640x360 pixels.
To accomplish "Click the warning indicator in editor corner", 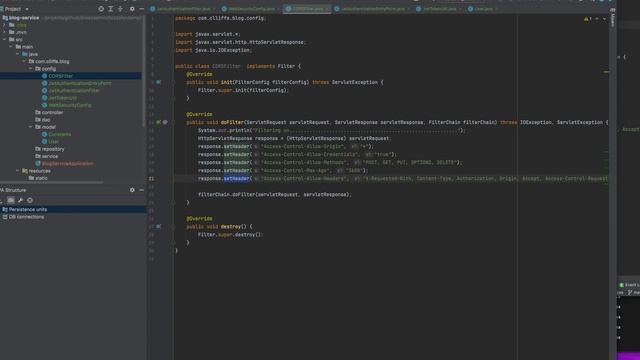I will pyautogui.click(x=587, y=19).
